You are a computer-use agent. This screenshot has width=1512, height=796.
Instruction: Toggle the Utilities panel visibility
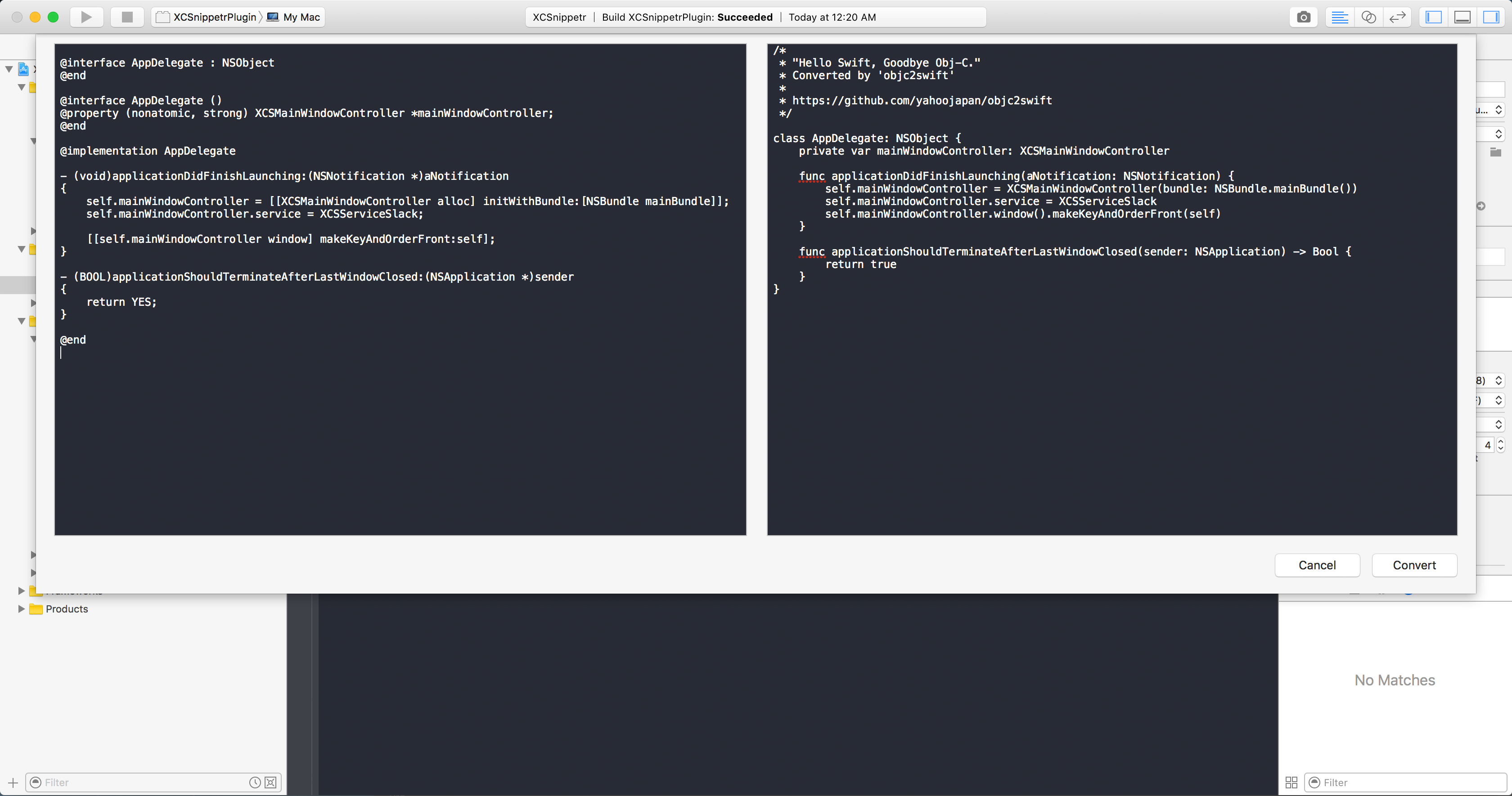1491,17
